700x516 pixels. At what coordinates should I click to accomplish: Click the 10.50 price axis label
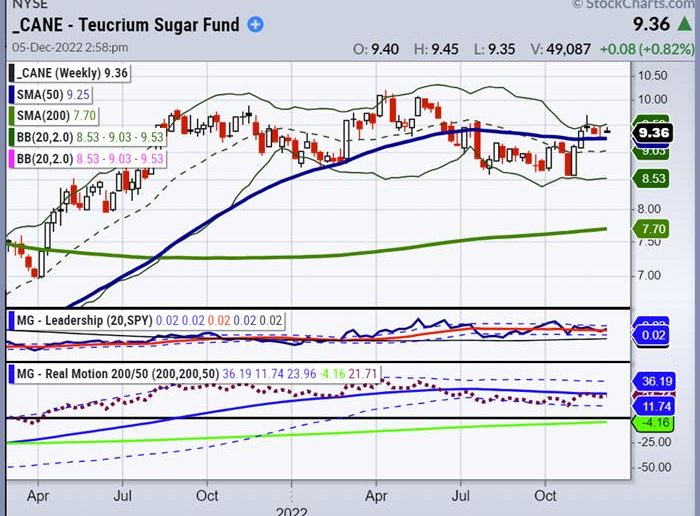(x=652, y=75)
